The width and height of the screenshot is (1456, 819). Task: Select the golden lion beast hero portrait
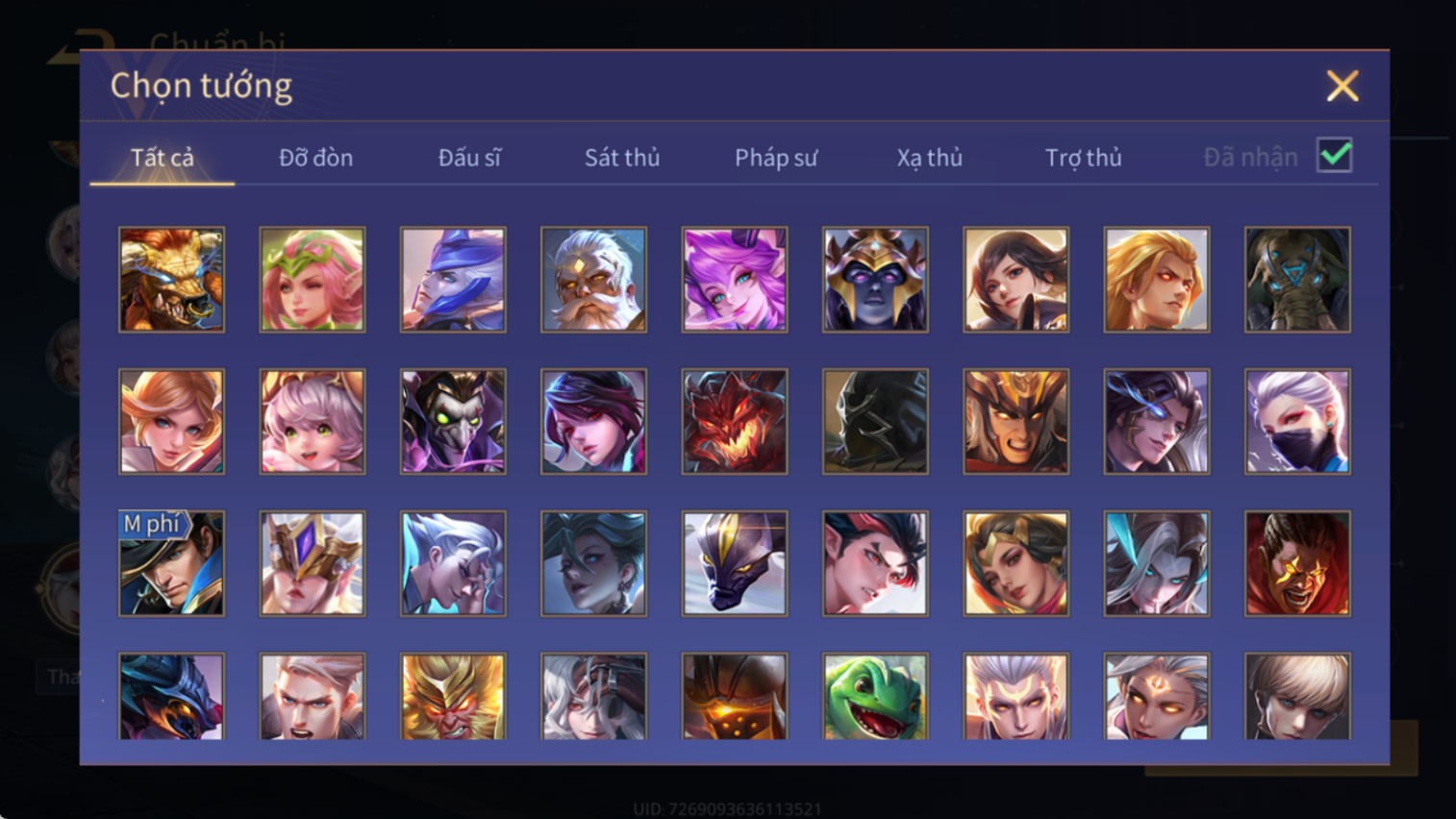click(171, 280)
